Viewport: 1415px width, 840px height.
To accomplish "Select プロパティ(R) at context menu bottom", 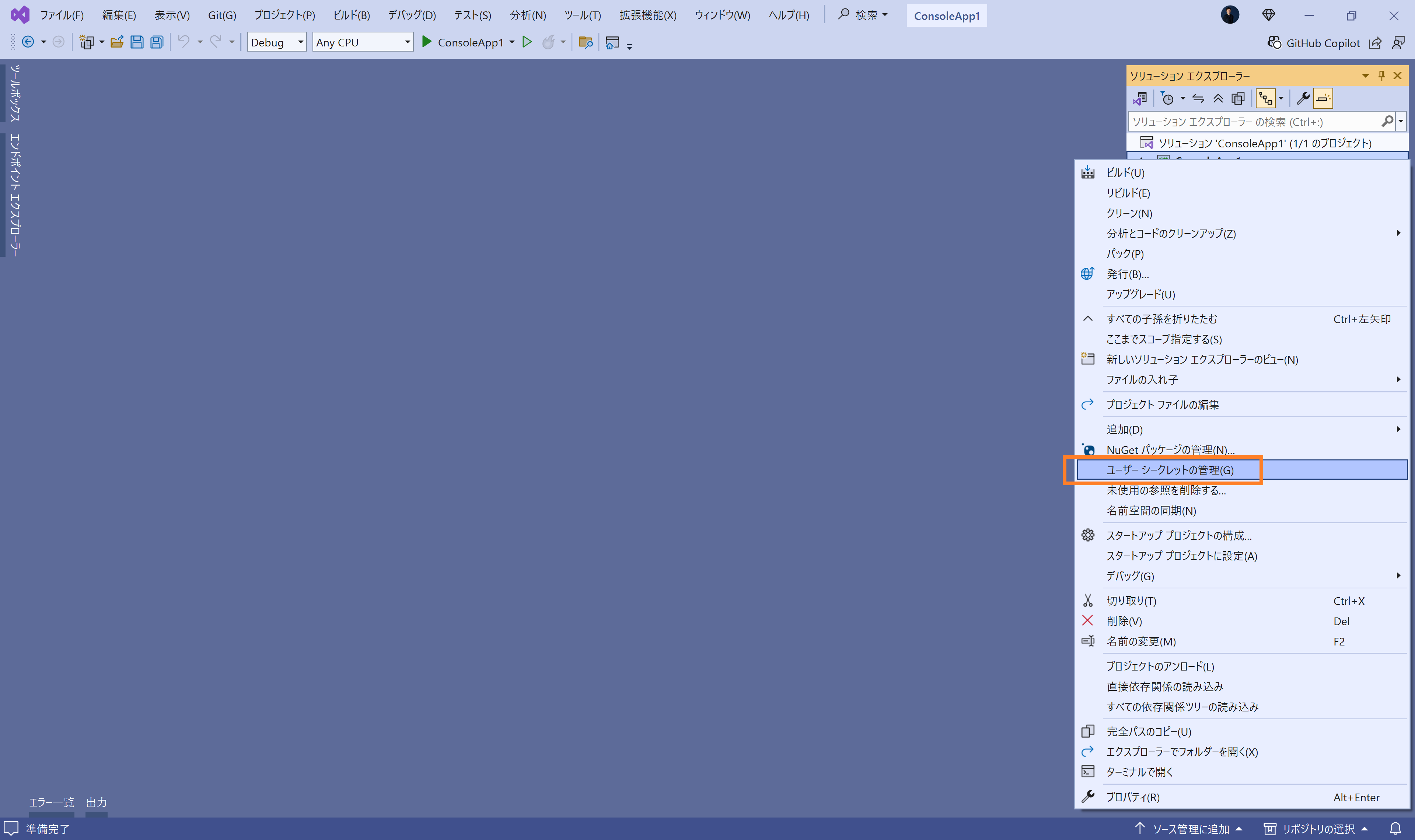I will (x=1242, y=797).
